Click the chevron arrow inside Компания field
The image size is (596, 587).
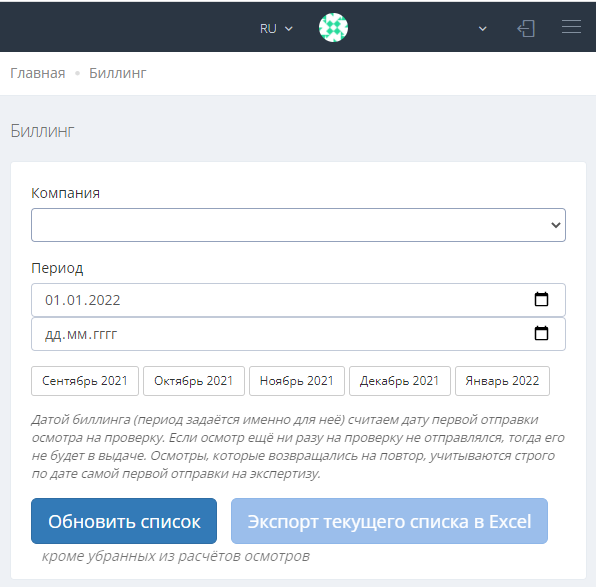pos(556,225)
